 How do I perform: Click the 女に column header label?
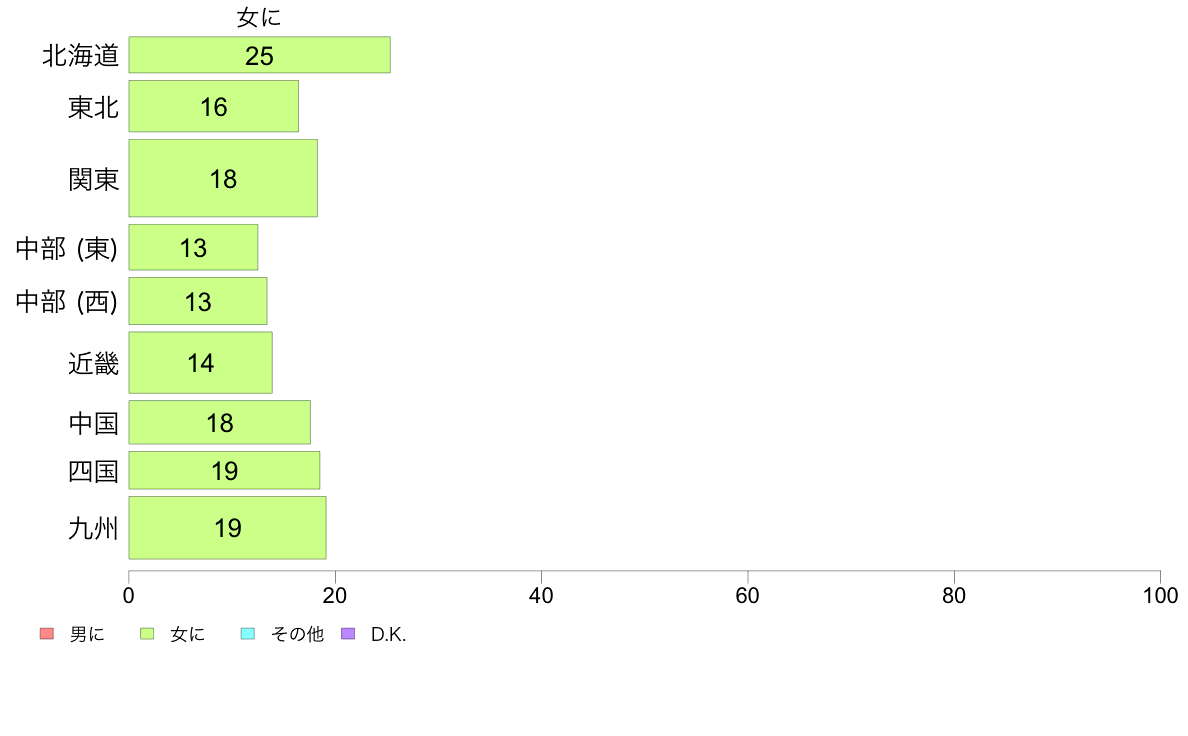pos(259,17)
